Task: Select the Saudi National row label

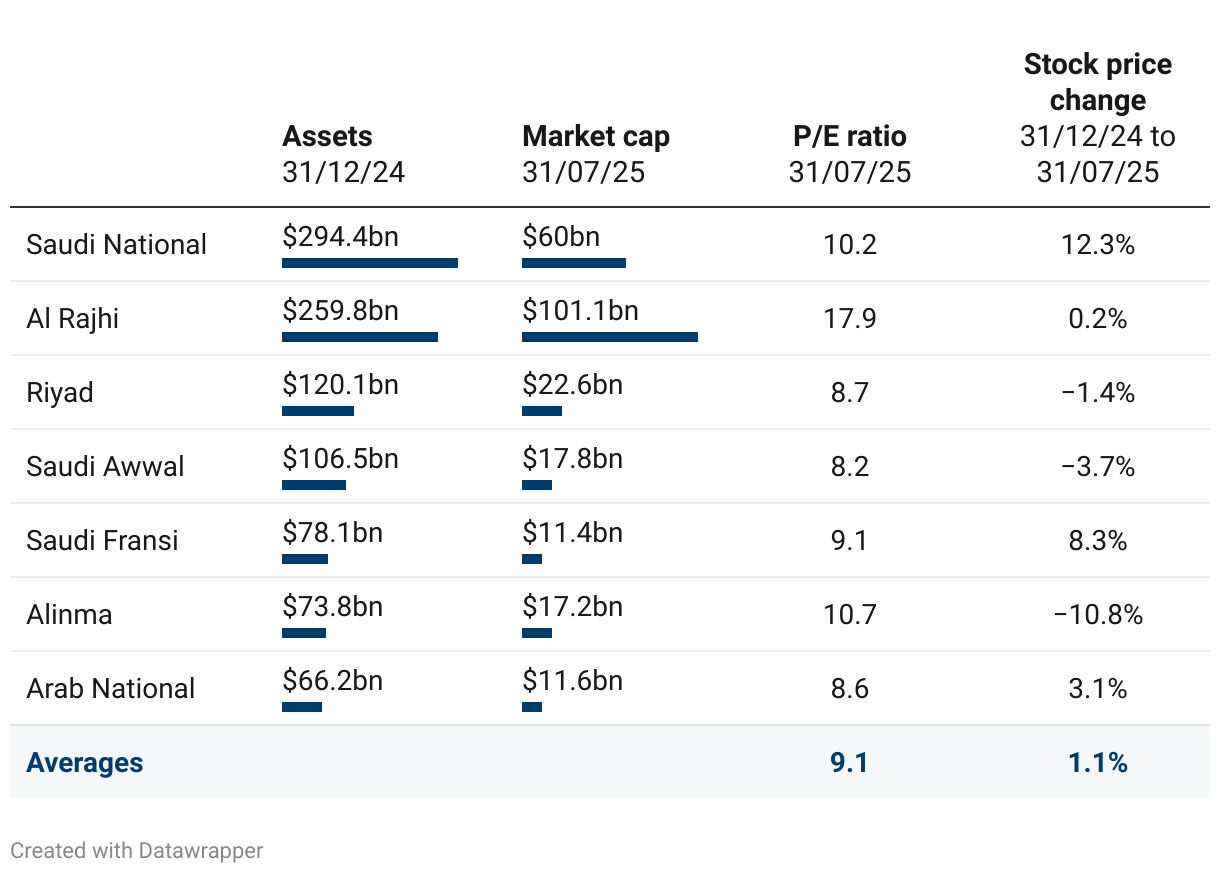Action: click(x=116, y=245)
